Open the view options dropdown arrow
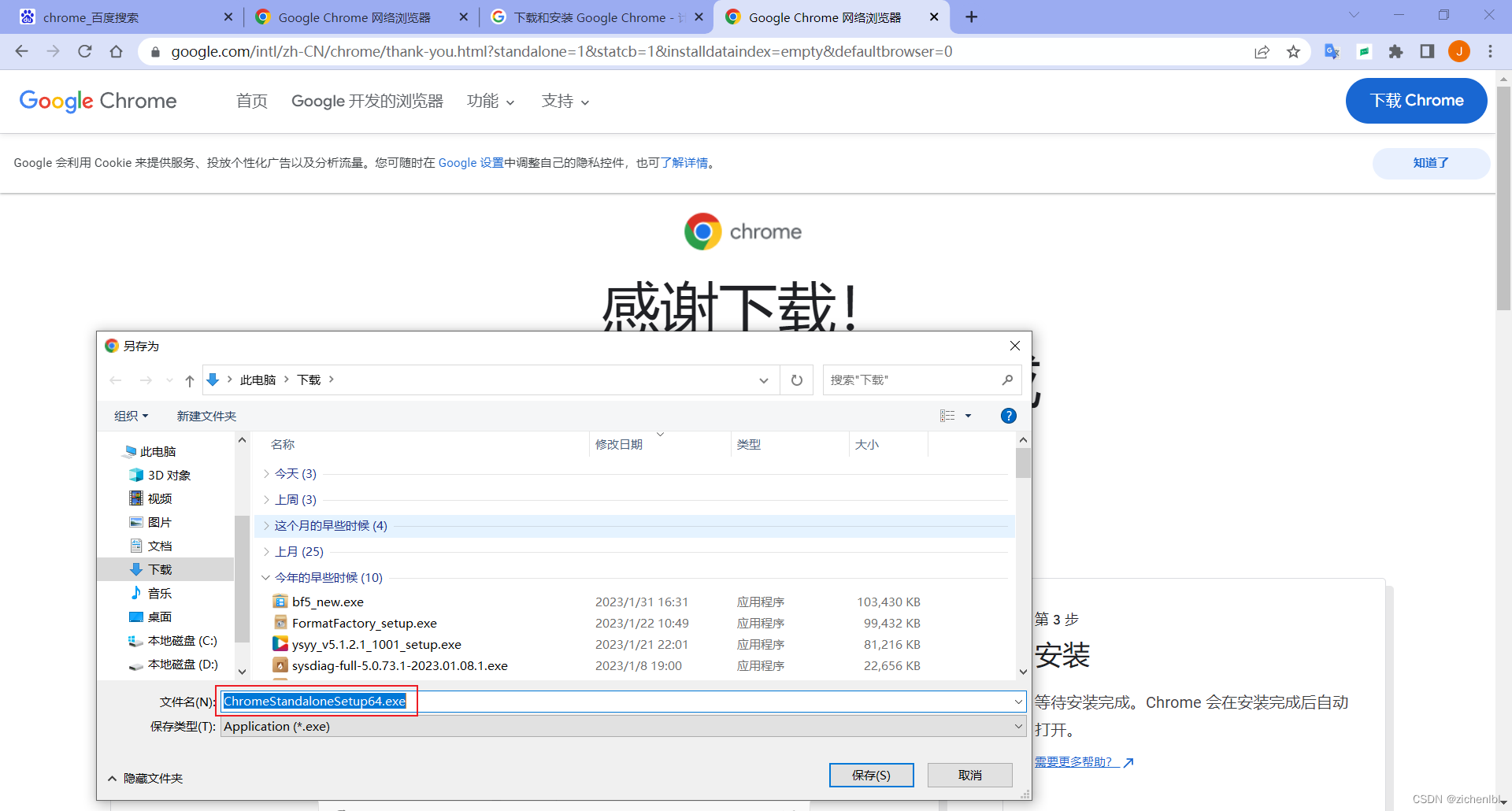 (x=969, y=416)
